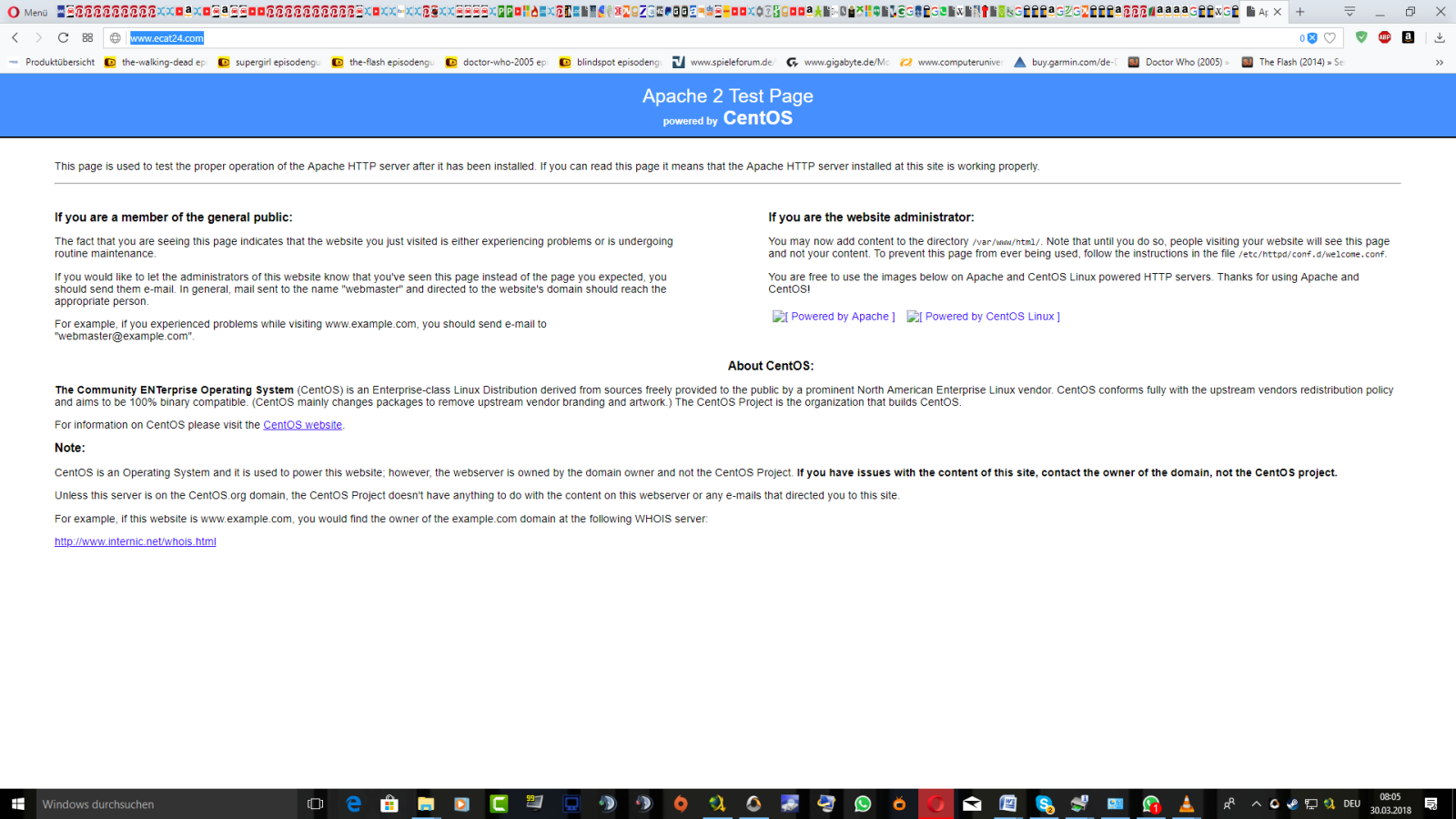Open Microsoft Word from taskbar
Image resolution: width=1456 pixels, height=819 pixels.
click(1008, 804)
